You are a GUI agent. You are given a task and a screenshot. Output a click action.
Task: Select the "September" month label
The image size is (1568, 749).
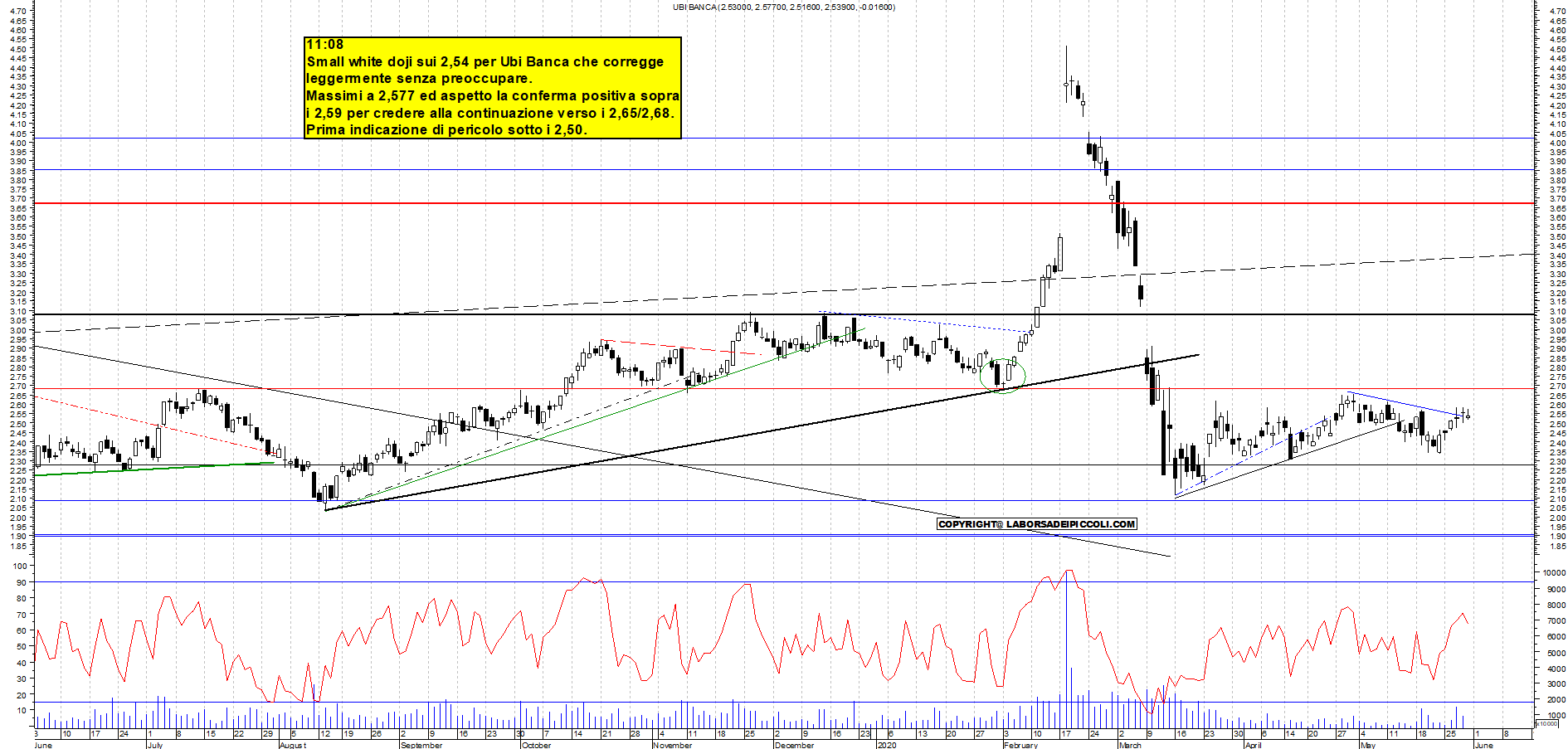(421, 745)
